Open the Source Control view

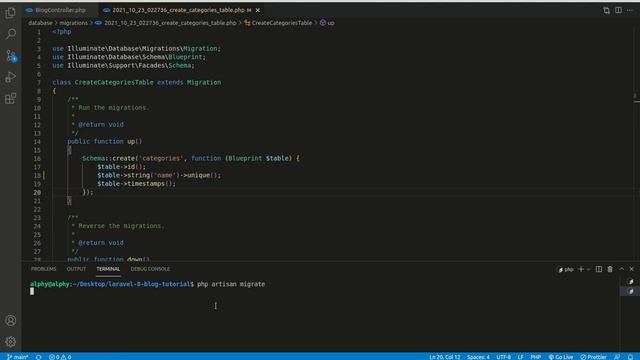(11, 56)
